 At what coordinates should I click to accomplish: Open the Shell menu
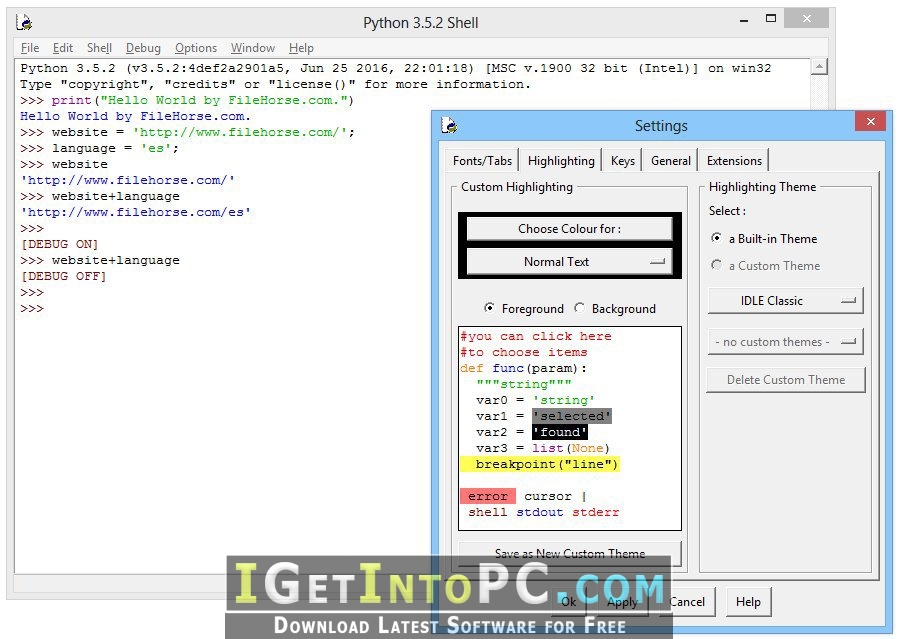point(99,48)
